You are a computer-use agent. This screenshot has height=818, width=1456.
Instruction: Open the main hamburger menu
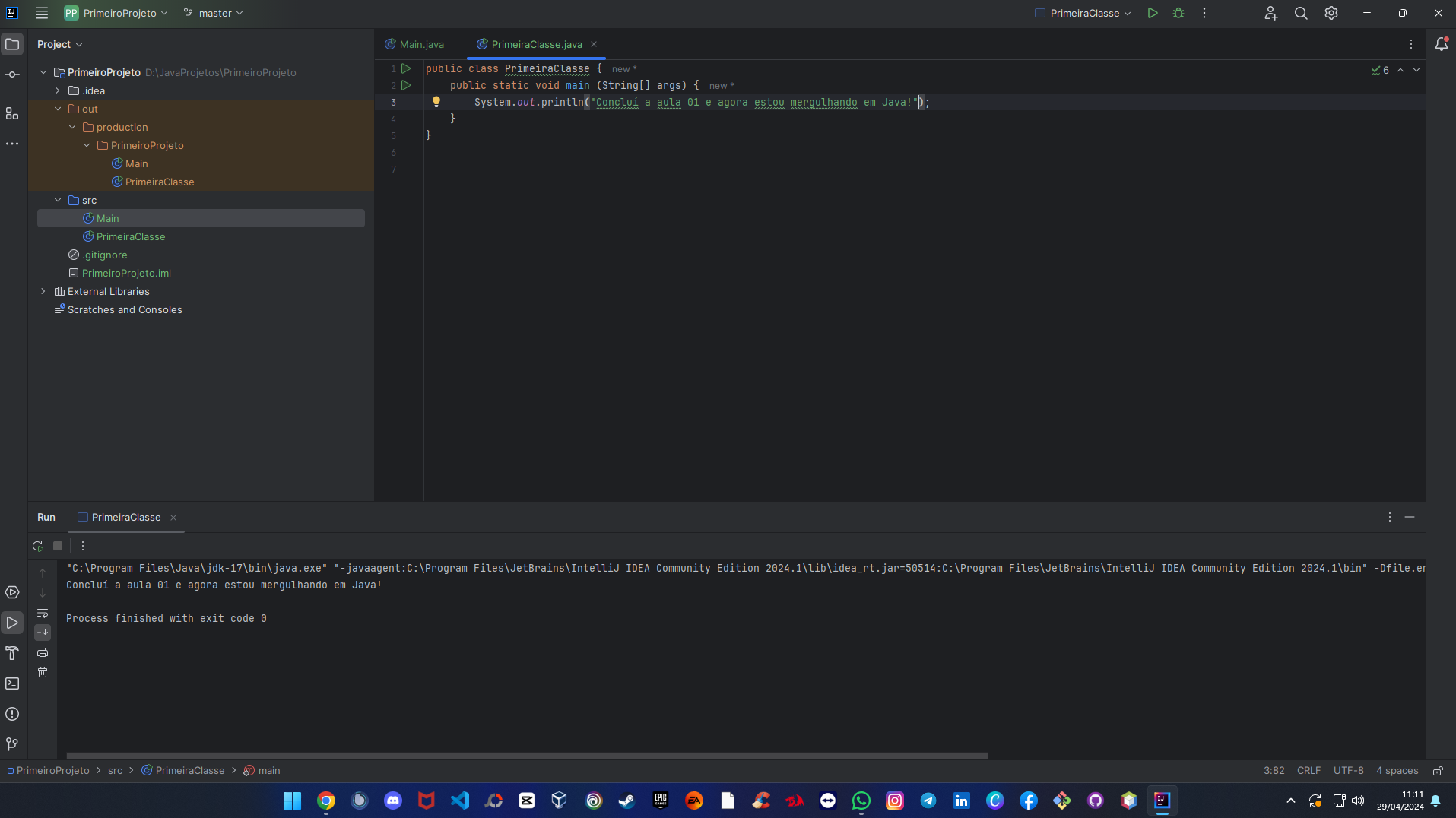pyautogui.click(x=42, y=13)
